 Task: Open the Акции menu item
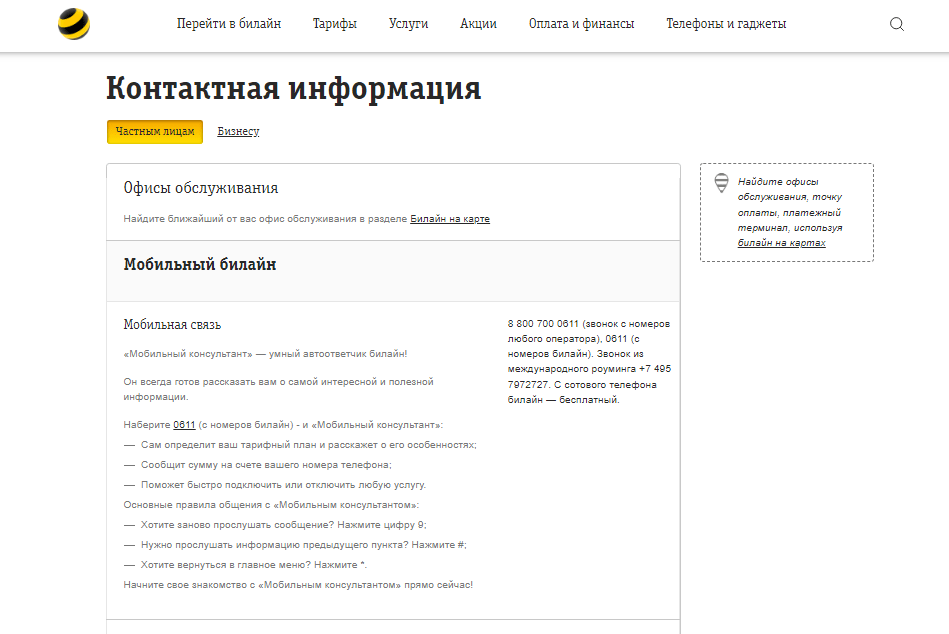(x=478, y=23)
